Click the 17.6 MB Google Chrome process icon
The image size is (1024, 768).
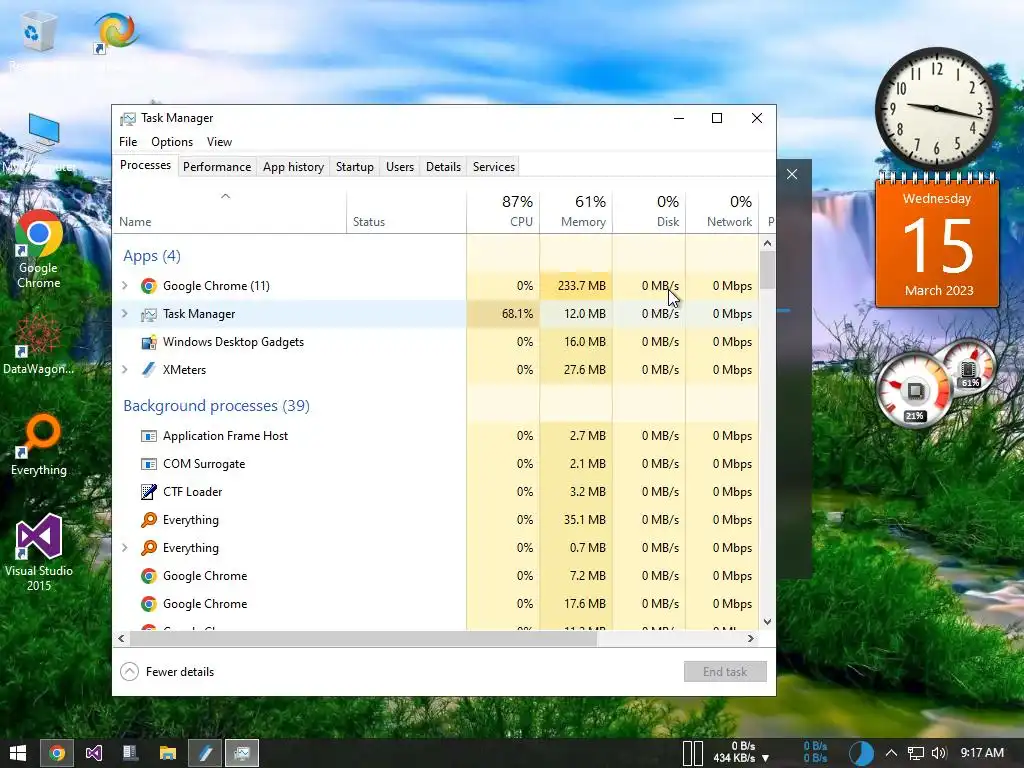pyautogui.click(x=149, y=603)
